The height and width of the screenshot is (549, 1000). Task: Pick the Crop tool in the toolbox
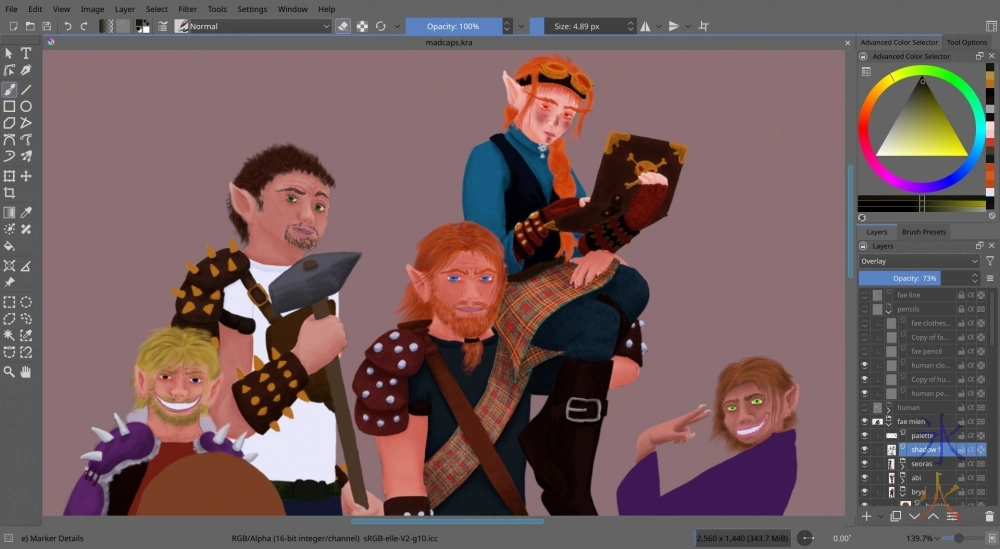pos(9,193)
